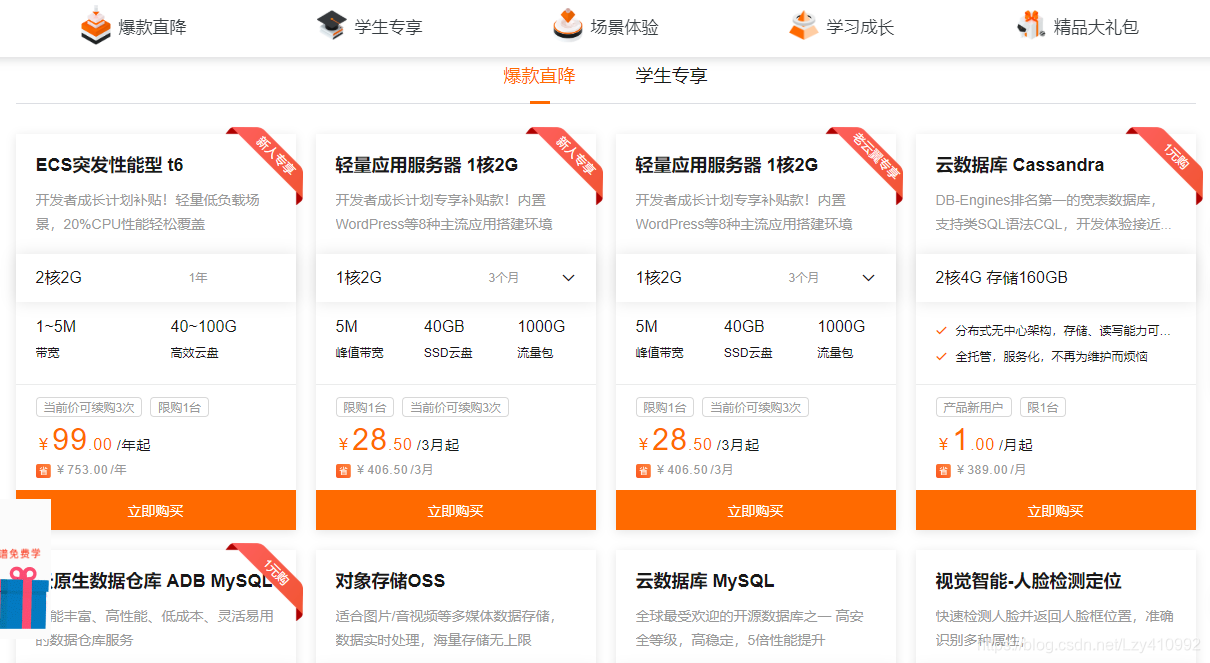Switch to the 学生专享 tab

click(x=672, y=76)
